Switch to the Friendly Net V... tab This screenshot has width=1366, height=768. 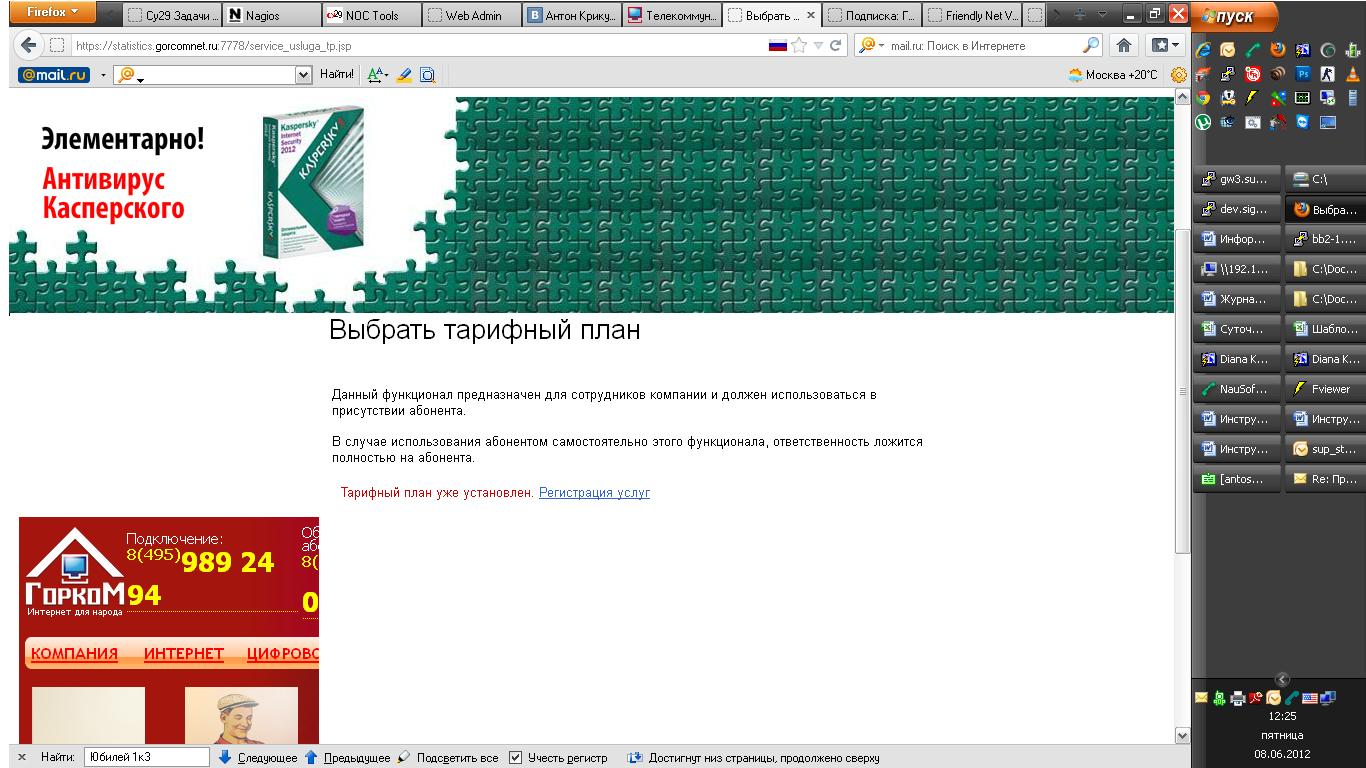(970, 15)
